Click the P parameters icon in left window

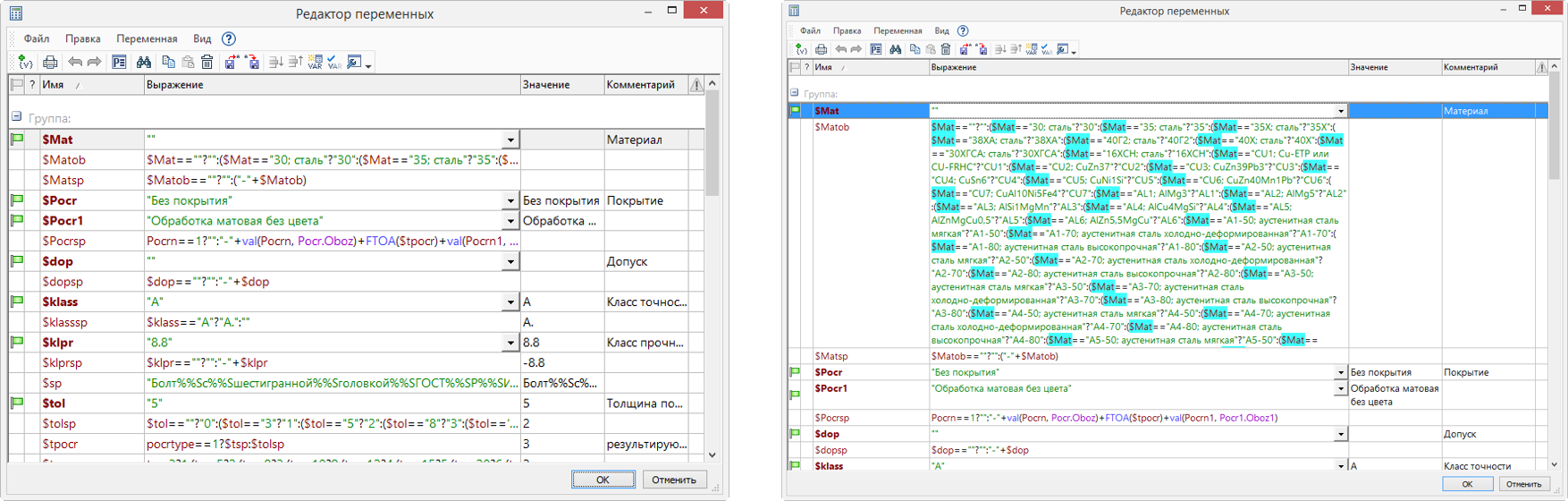coord(119,63)
